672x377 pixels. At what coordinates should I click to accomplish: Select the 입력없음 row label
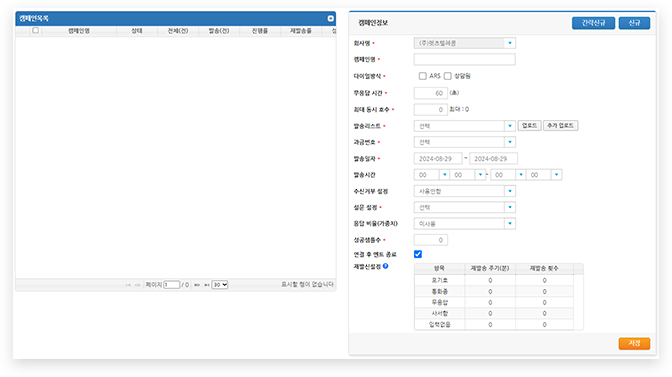tap(440, 325)
